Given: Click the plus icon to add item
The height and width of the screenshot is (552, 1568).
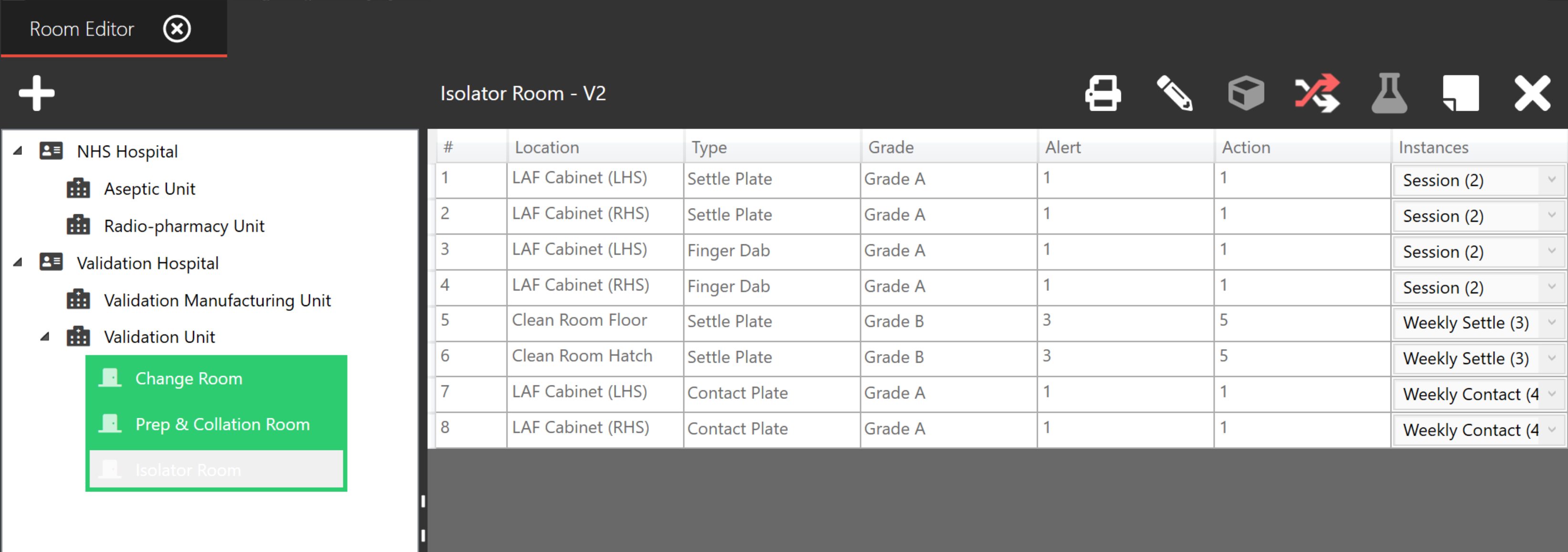Looking at the screenshot, I should click(37, 93).
